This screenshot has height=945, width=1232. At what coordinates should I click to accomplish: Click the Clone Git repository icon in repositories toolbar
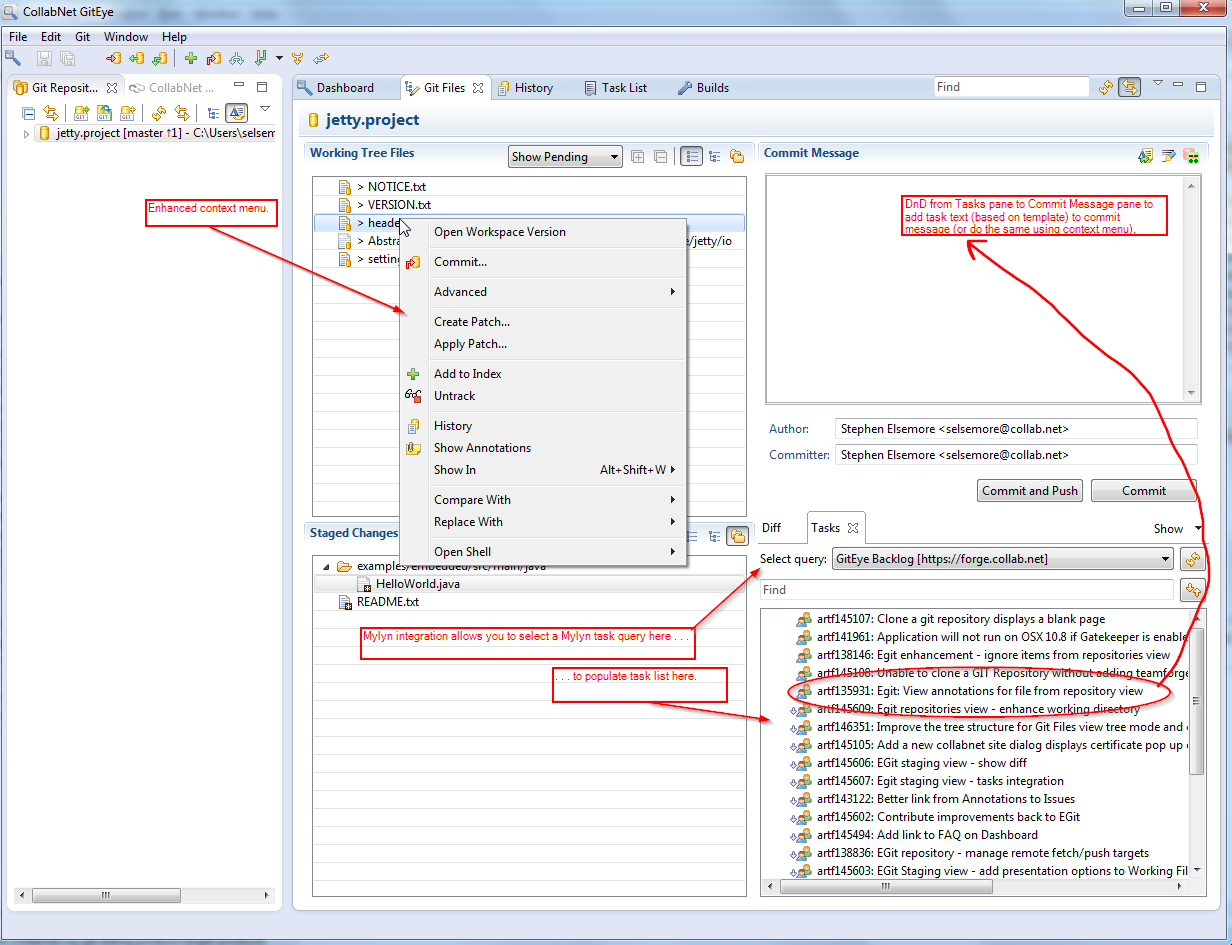tap(103, 113)
